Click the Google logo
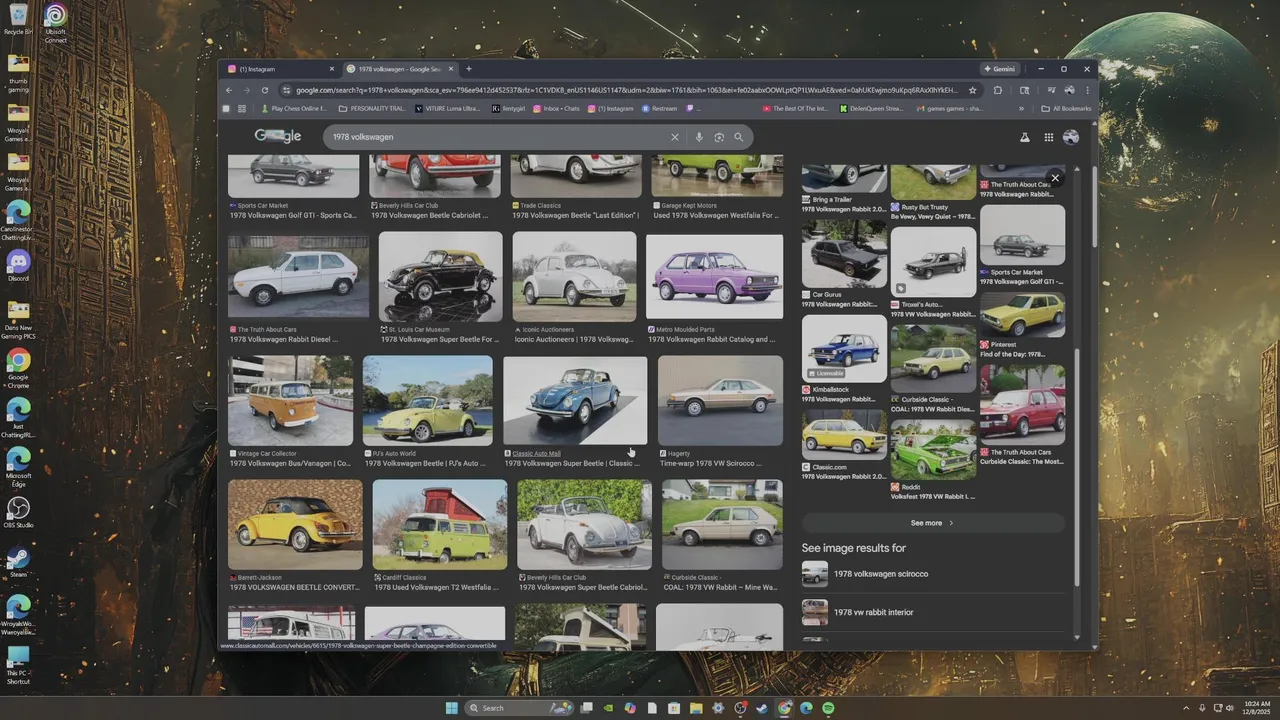 (x=277, y=136)
